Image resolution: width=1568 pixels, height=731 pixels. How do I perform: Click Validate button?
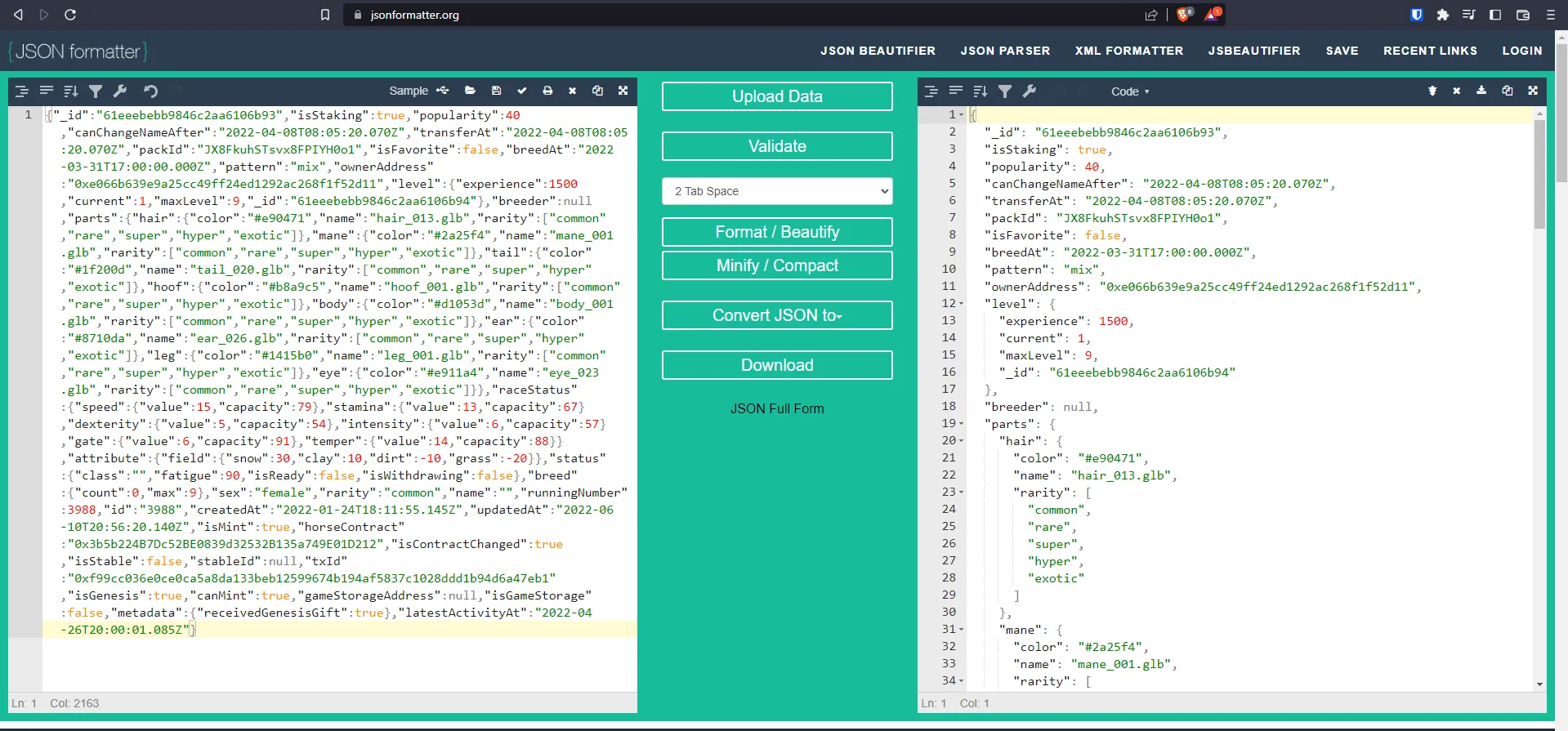point(777,146)
